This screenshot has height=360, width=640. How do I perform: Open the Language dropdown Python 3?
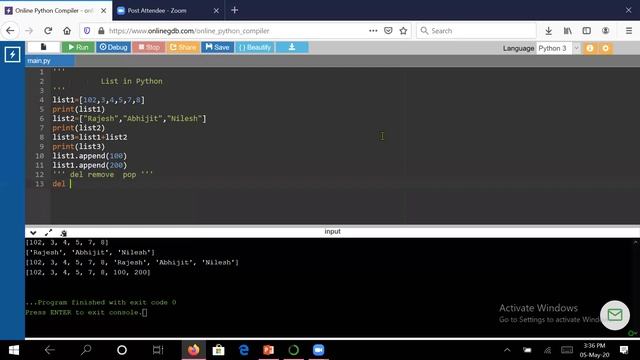[558, 48]
